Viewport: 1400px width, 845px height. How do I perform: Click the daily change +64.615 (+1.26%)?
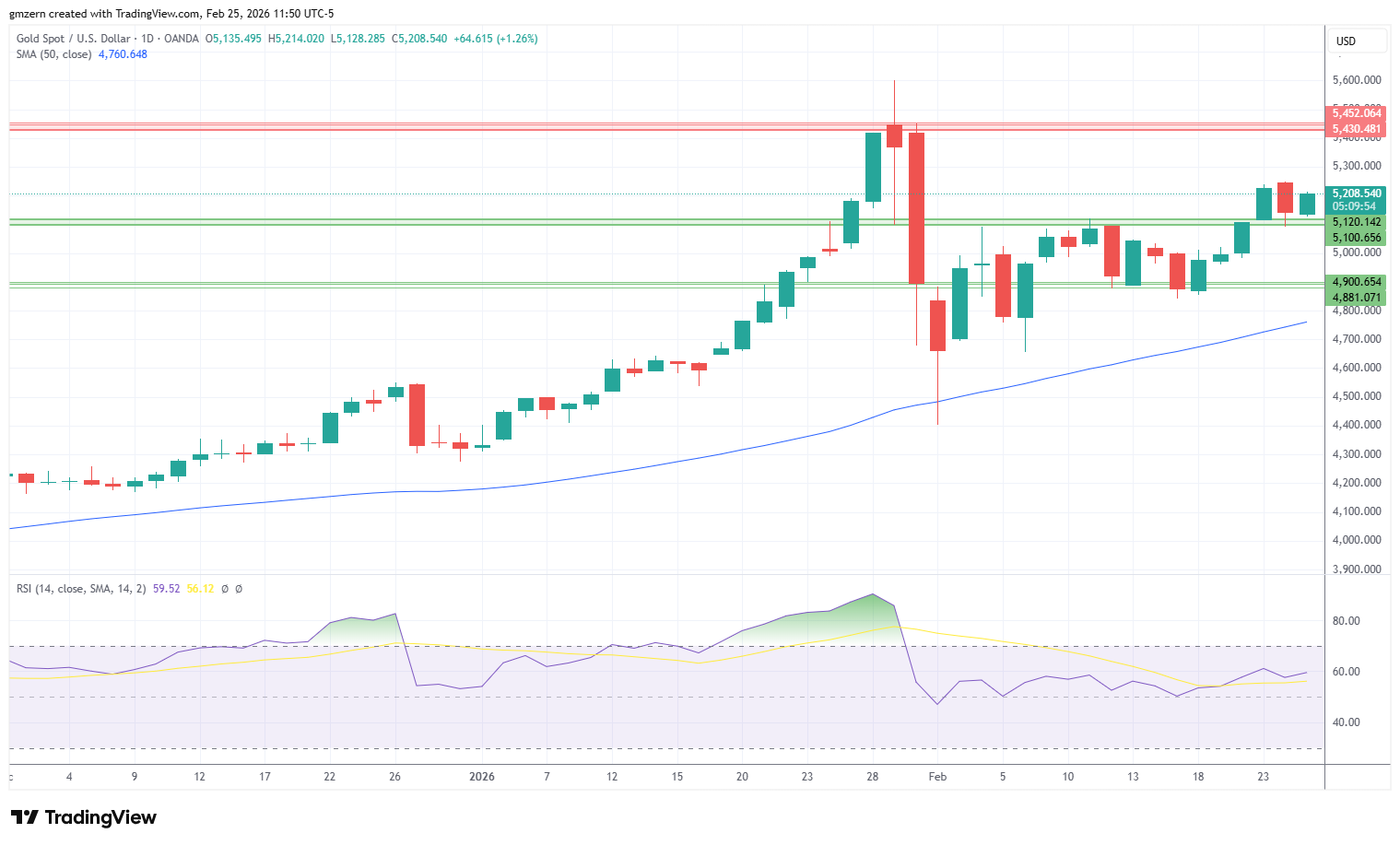tap(496, 39)
